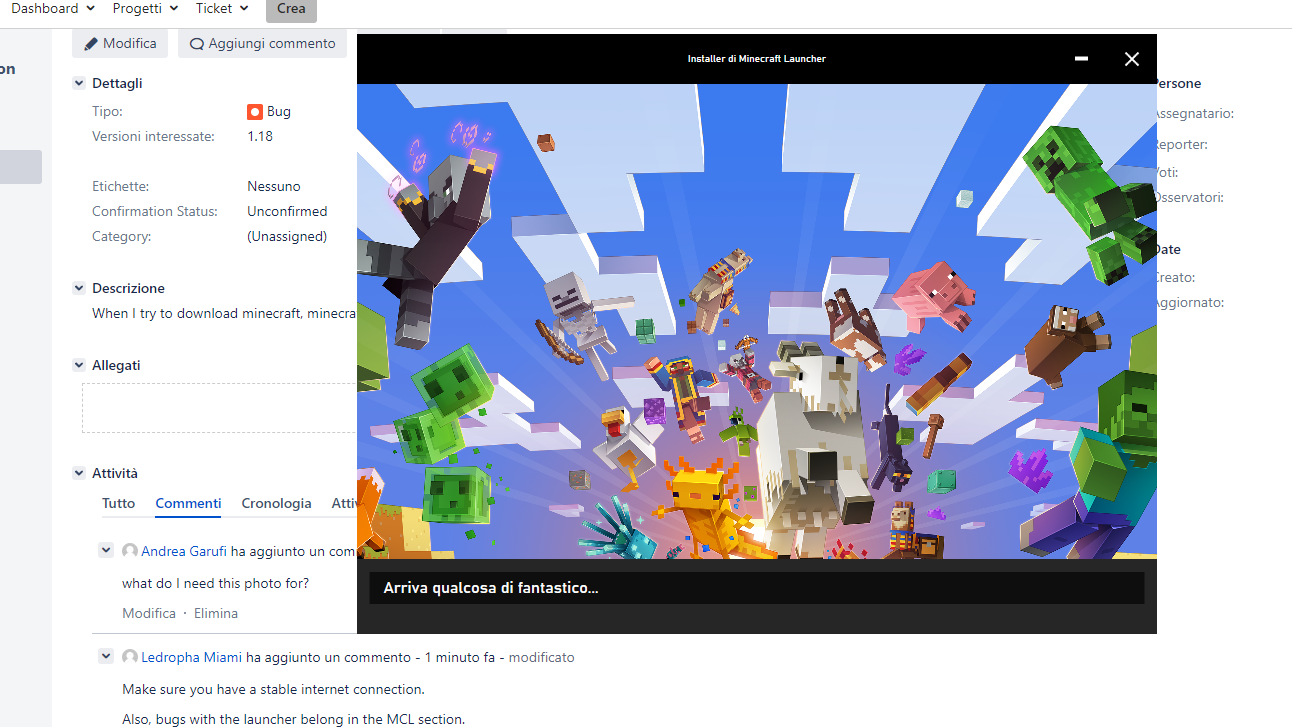
Task: Click the Modifica edit button
Action: point(120,44)
